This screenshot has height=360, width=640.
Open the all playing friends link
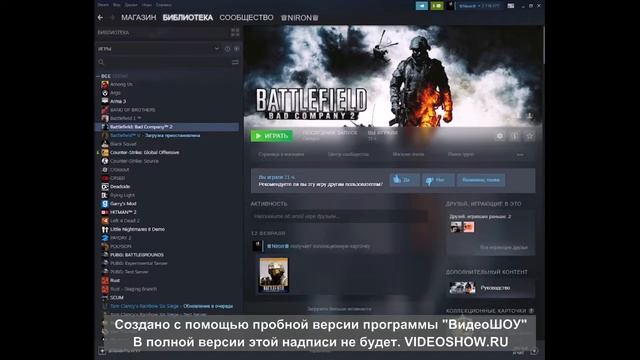(x=504, y=248)
